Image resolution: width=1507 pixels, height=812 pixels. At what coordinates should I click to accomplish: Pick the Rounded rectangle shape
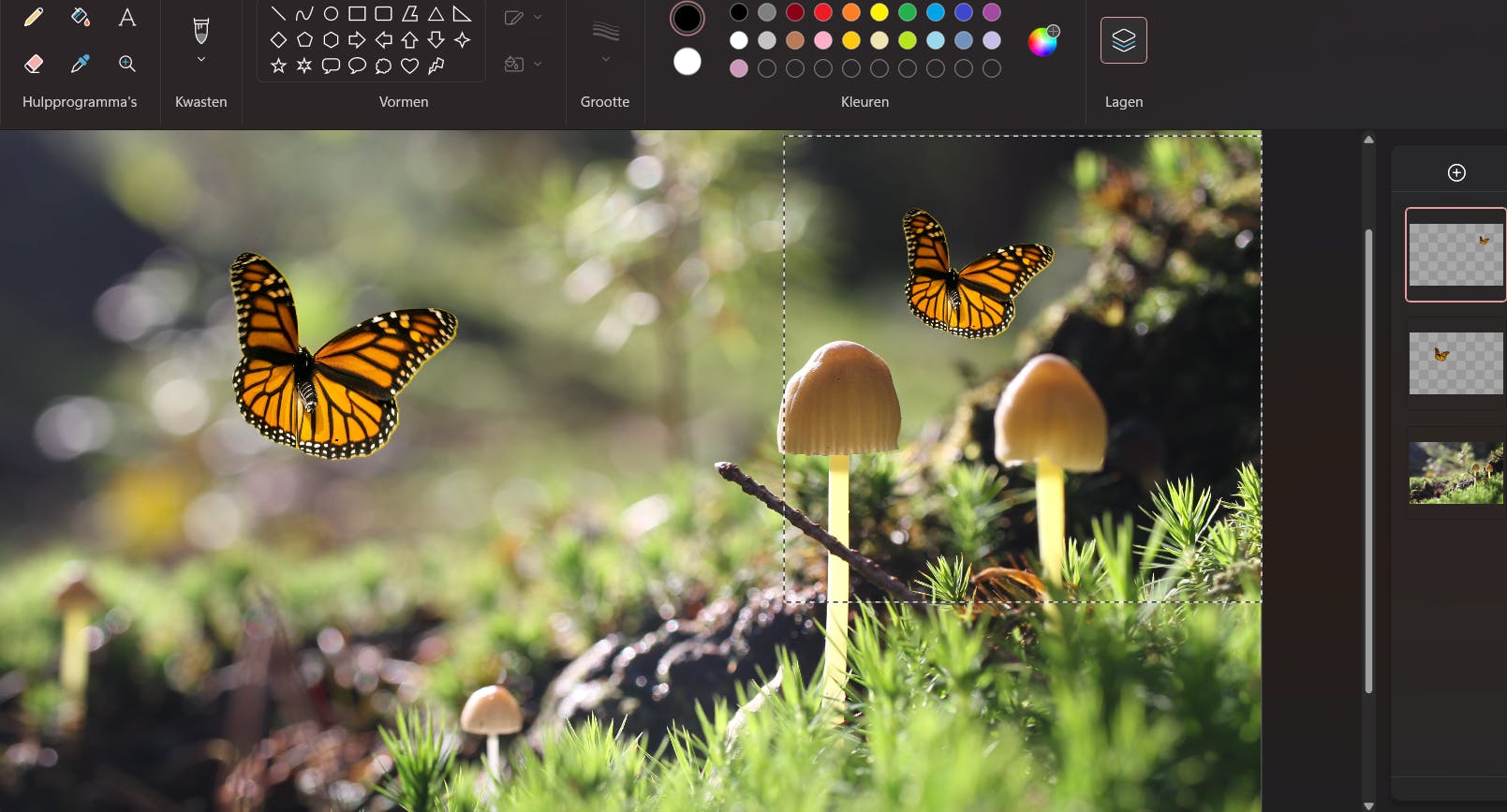(383, 14)
